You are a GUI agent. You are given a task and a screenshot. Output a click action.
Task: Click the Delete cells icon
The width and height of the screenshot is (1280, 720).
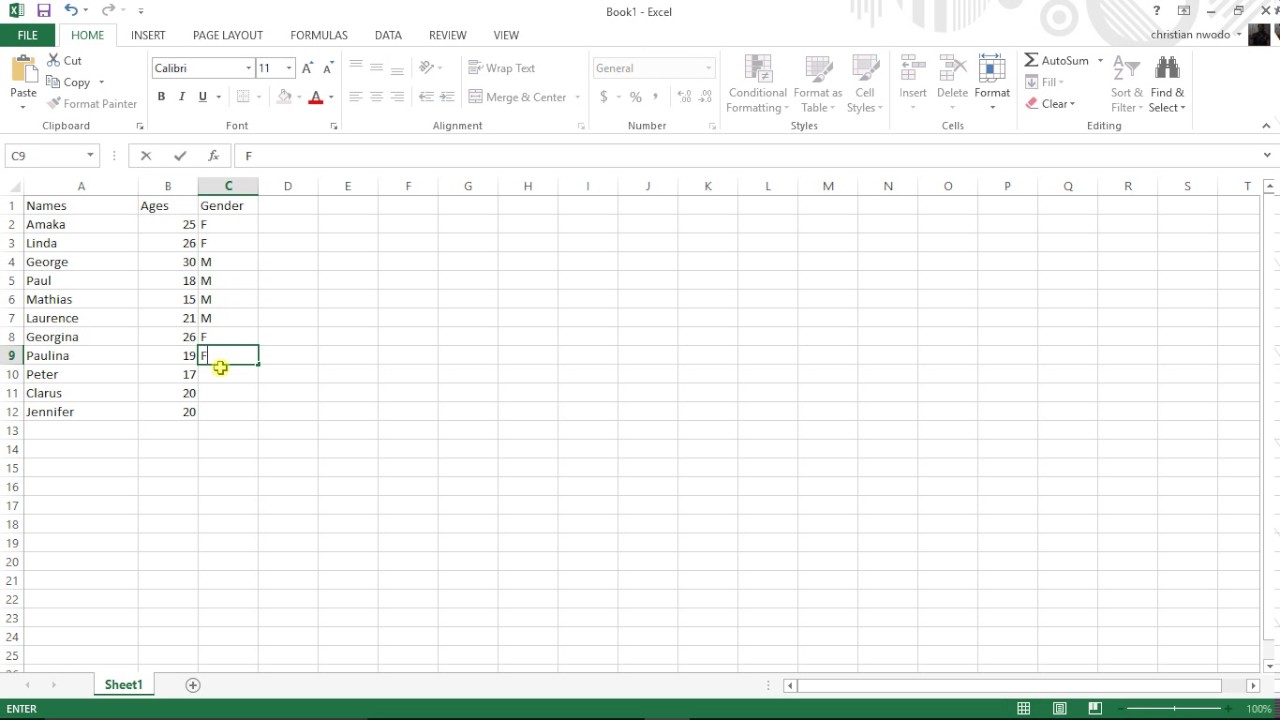[952, 69]
